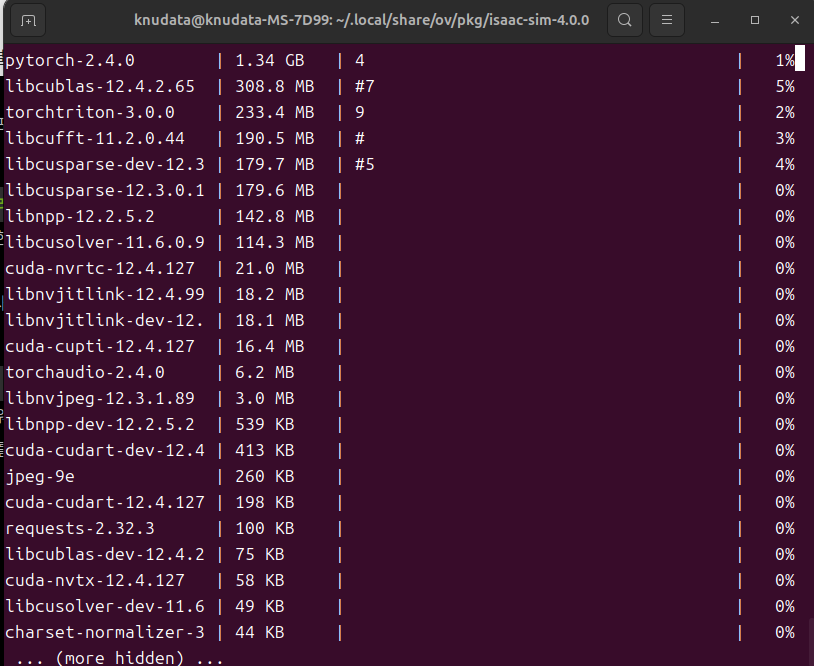Viewport: 814px width, 666px height.
Task: Click the 260 KB size value
Action: (265, 477)
